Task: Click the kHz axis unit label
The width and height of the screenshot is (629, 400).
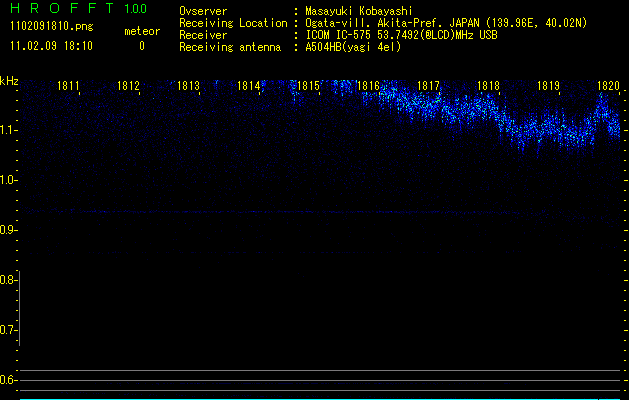Action: tap(9, 81)
